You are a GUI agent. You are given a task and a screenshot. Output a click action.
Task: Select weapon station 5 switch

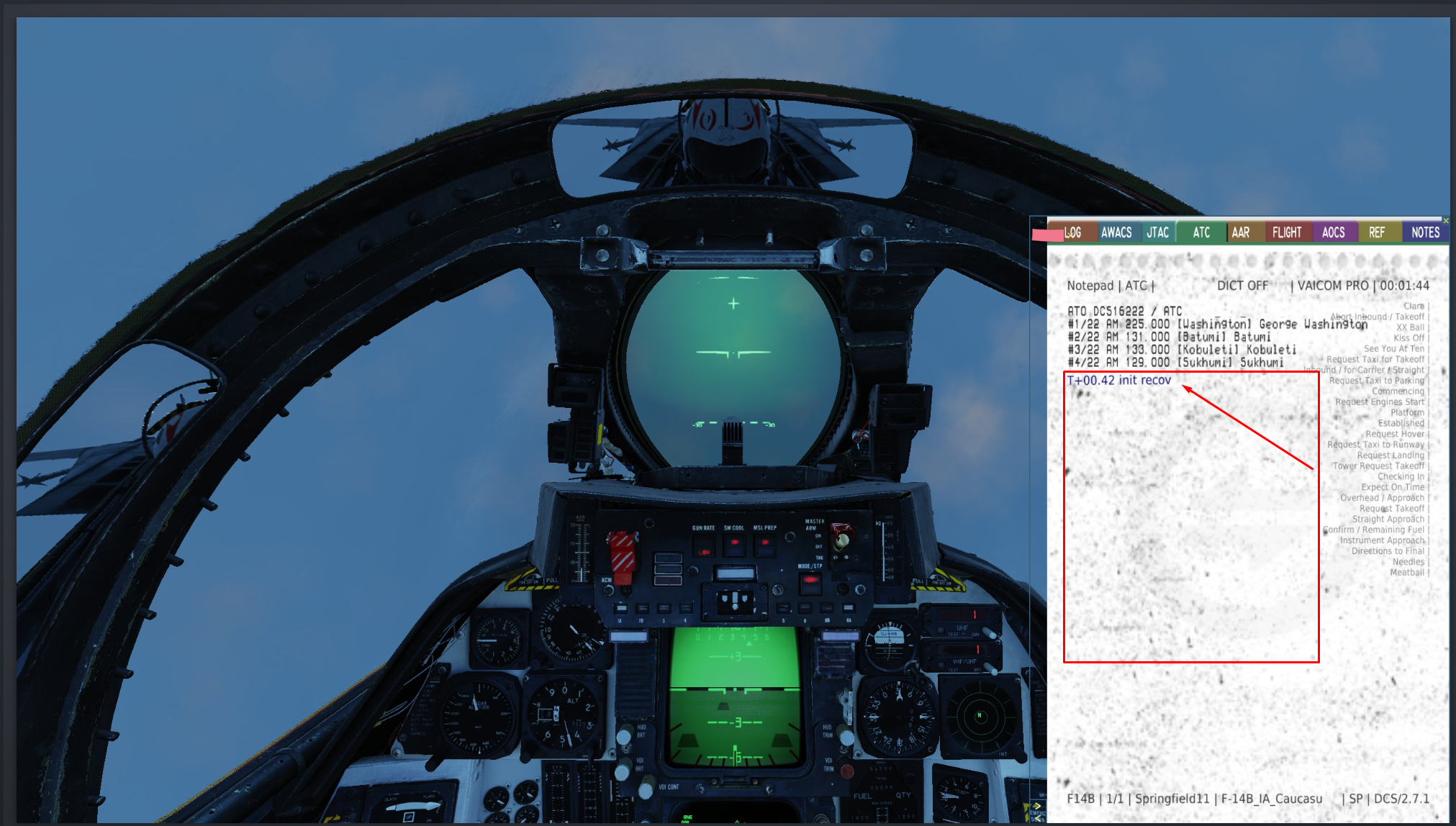[783, 609]
